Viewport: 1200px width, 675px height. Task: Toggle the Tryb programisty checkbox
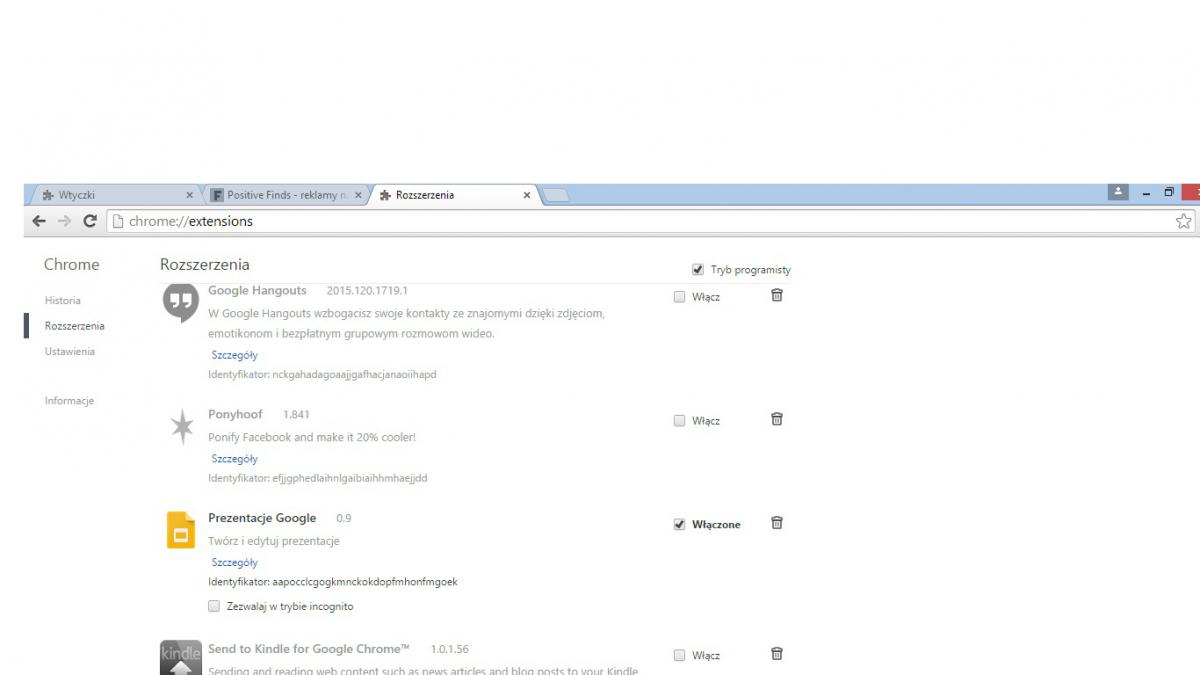[698, 270]
